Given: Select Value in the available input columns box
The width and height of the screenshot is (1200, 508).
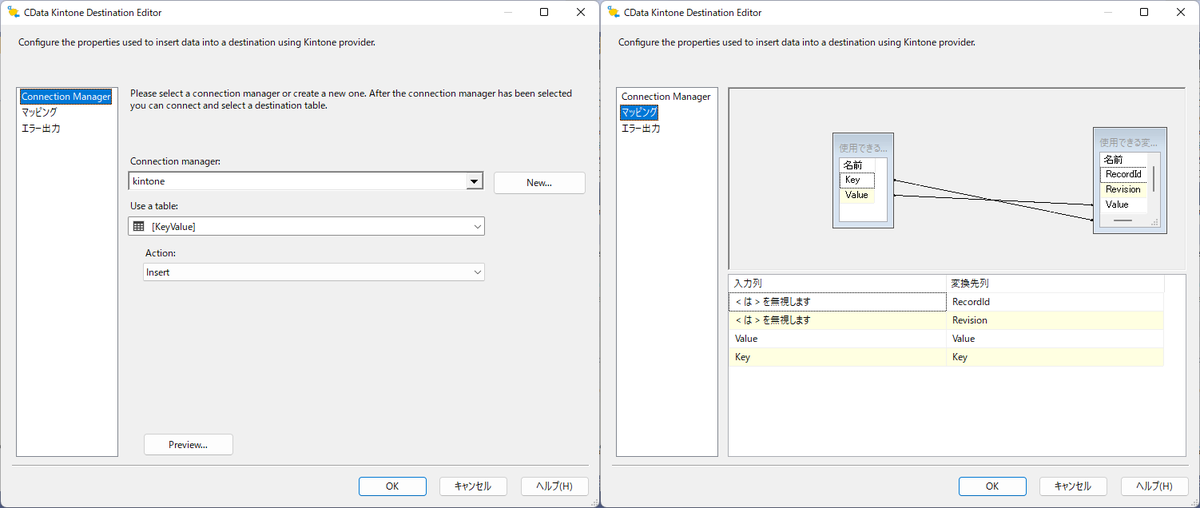Looking at the screenshot, I should coord(857,195).
